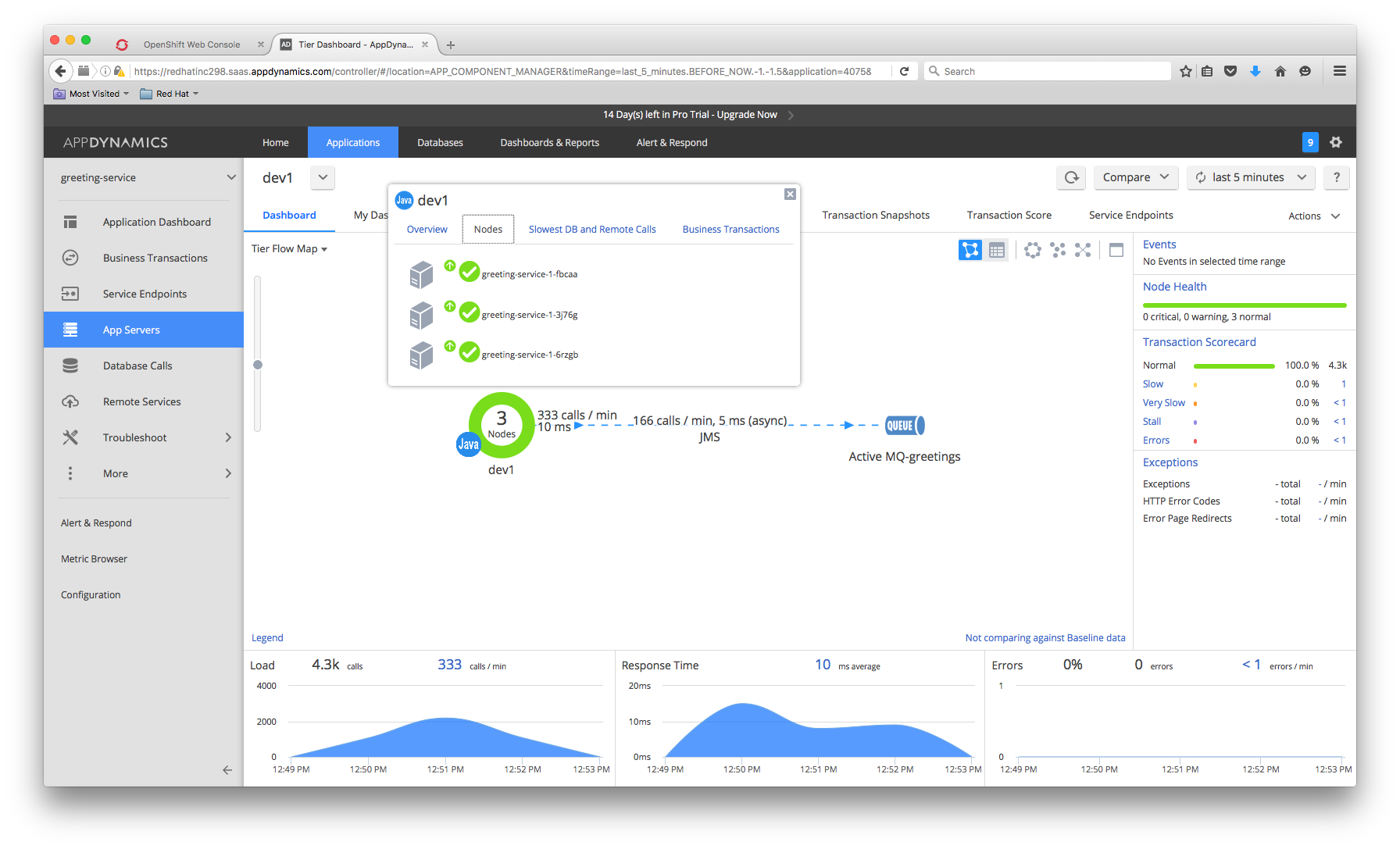
Task: Click the browser bookmark star icon
Action: click(1186, 71)
